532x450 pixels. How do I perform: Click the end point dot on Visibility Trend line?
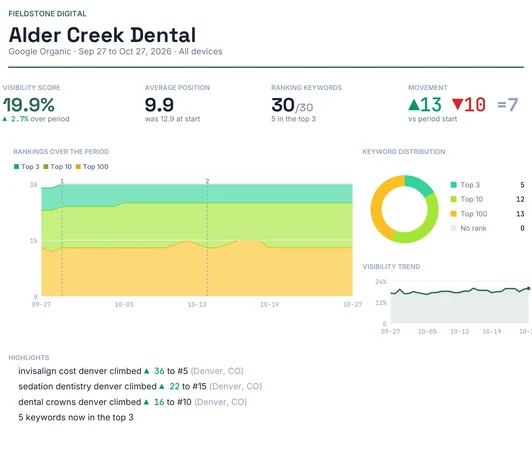528,288
